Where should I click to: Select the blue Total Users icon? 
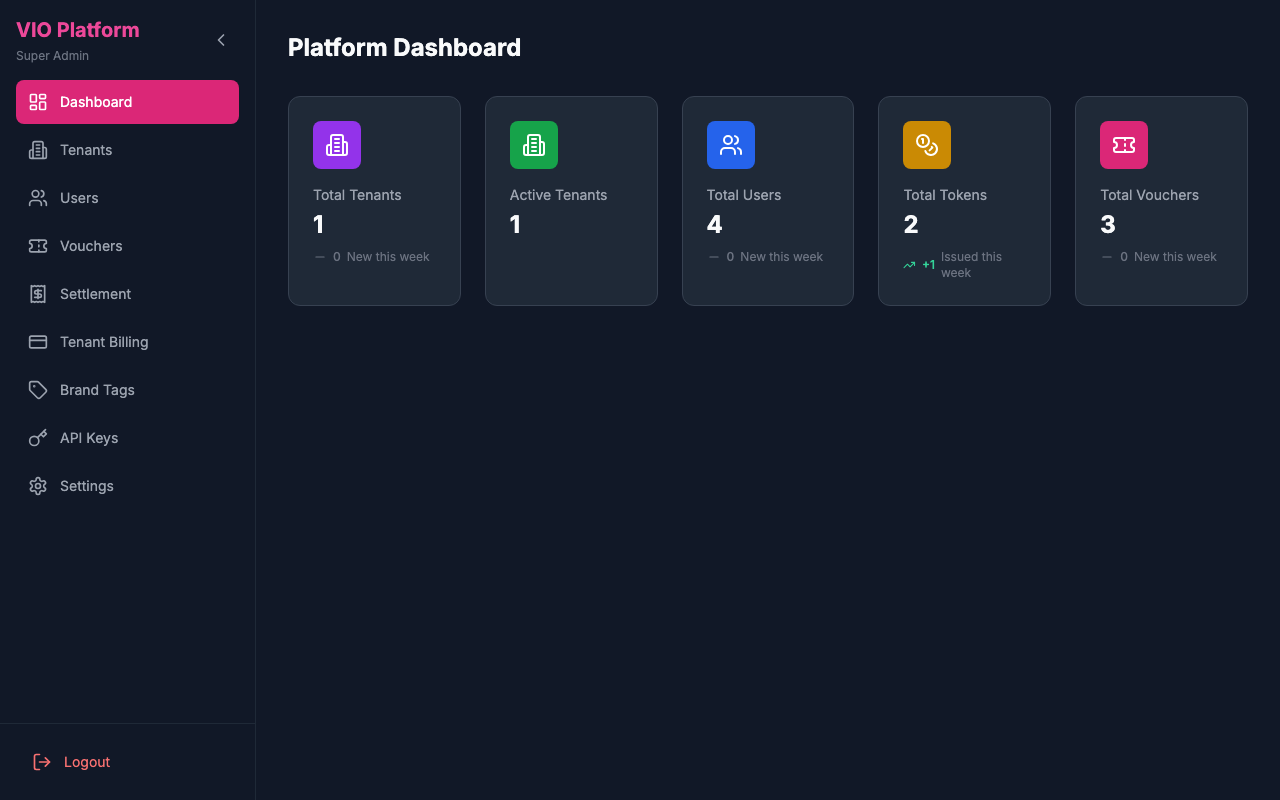[731, 145]
